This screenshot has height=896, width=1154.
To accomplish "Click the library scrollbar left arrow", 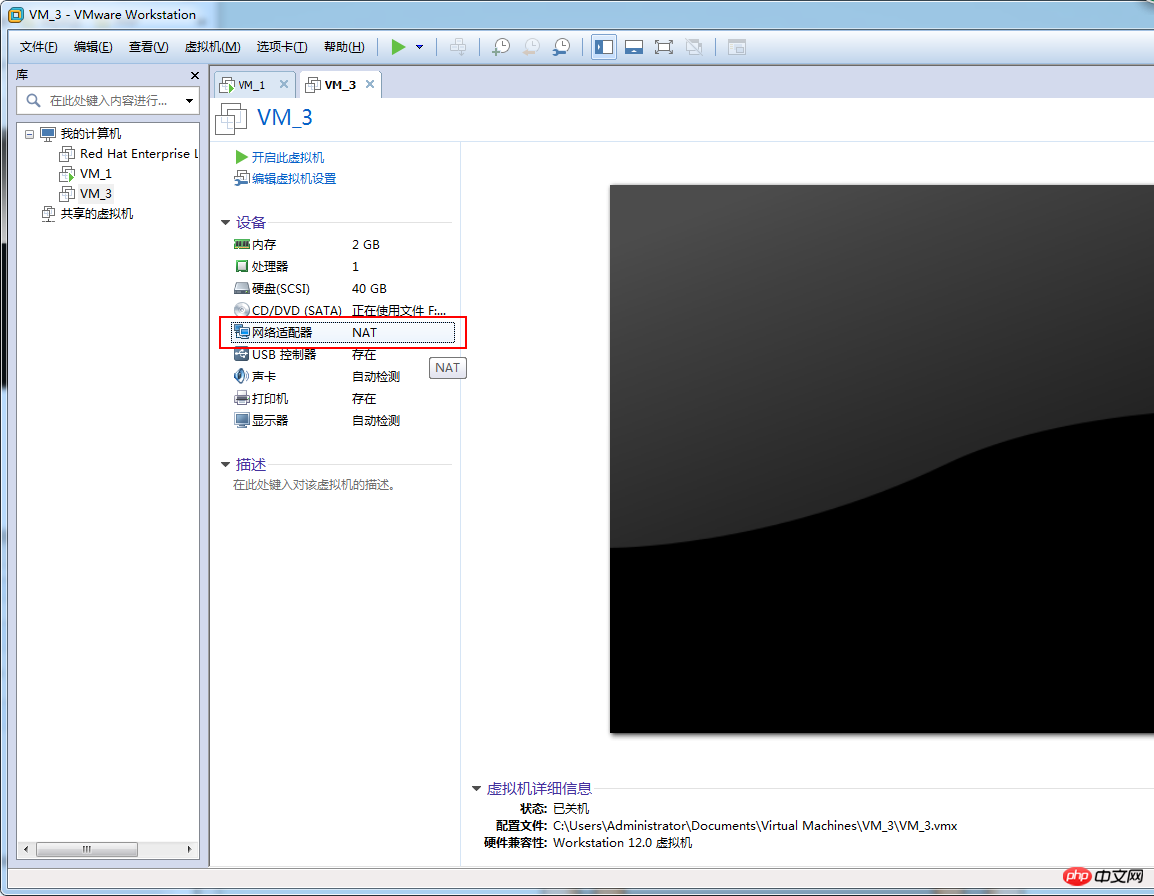I will pyautogui.click(x=26, y=850).
